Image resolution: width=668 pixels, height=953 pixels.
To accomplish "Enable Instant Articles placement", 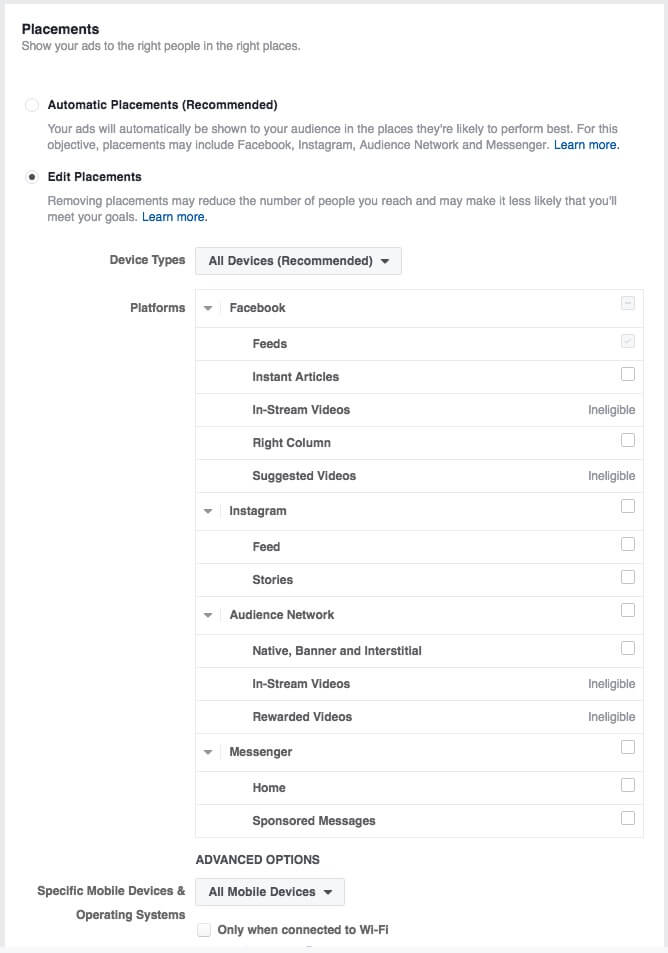I will click(x=627, y=374).
